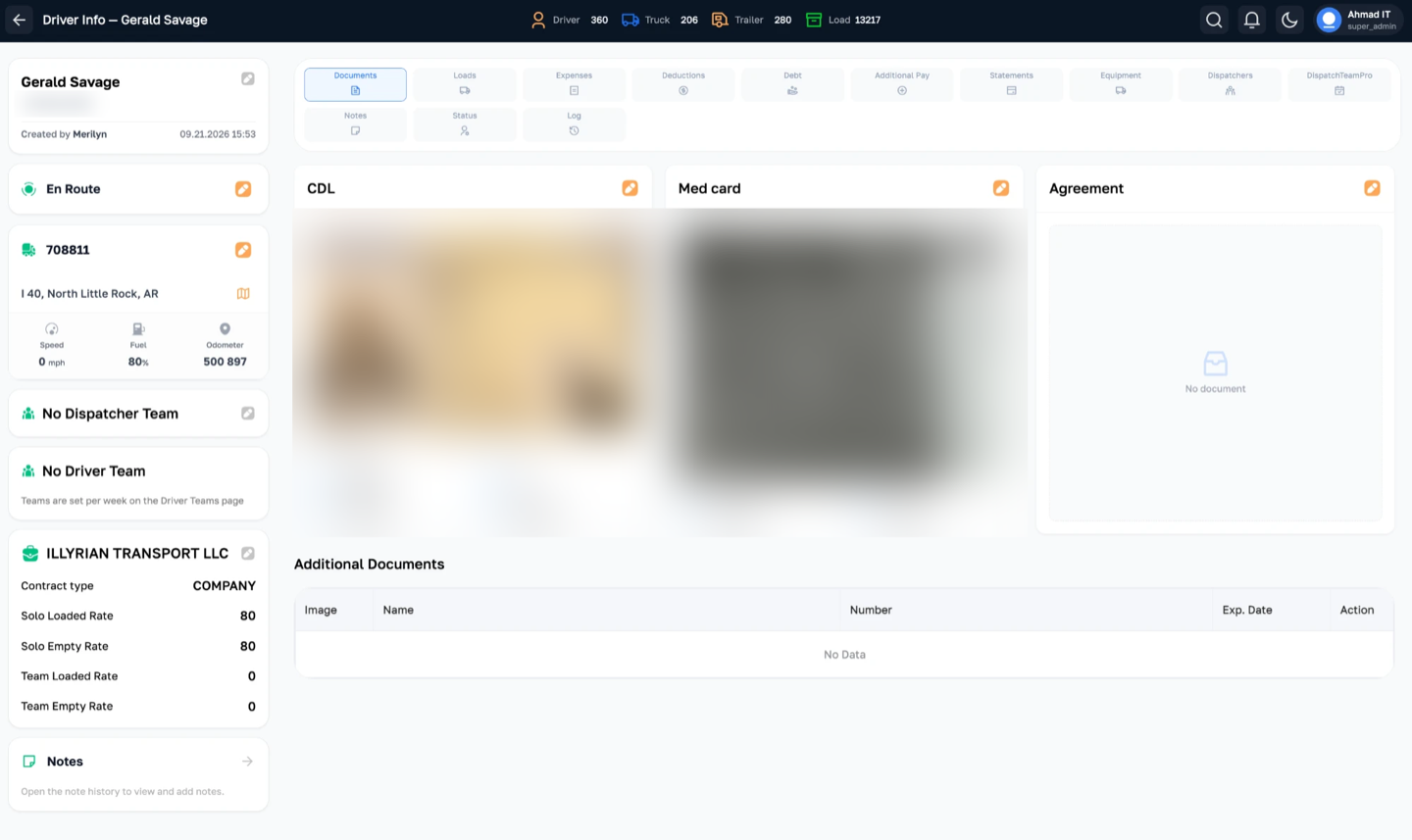The height and width of the screenshot is (840, 1412).
Task: Open Load count 13217 in header
Action: point(843,20)
